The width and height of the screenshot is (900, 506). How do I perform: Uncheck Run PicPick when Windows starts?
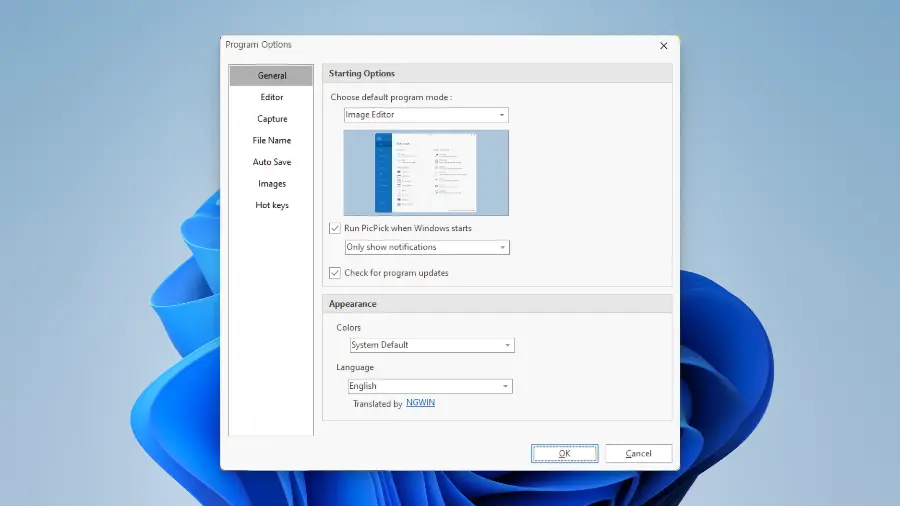coord(335,228)
